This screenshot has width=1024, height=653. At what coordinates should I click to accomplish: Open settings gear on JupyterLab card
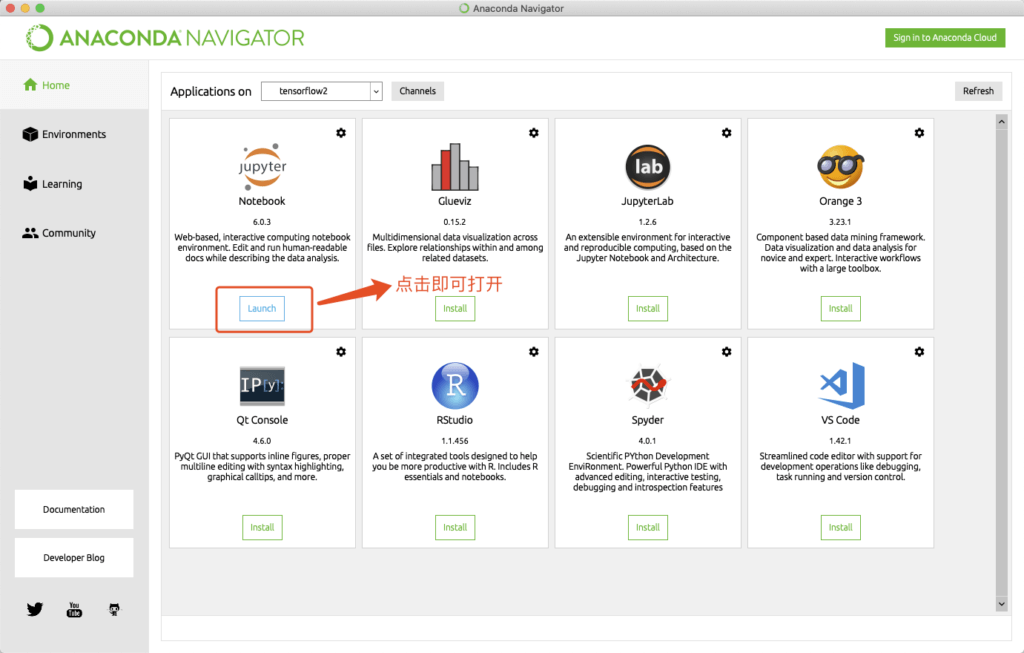[x=726, y=133]
